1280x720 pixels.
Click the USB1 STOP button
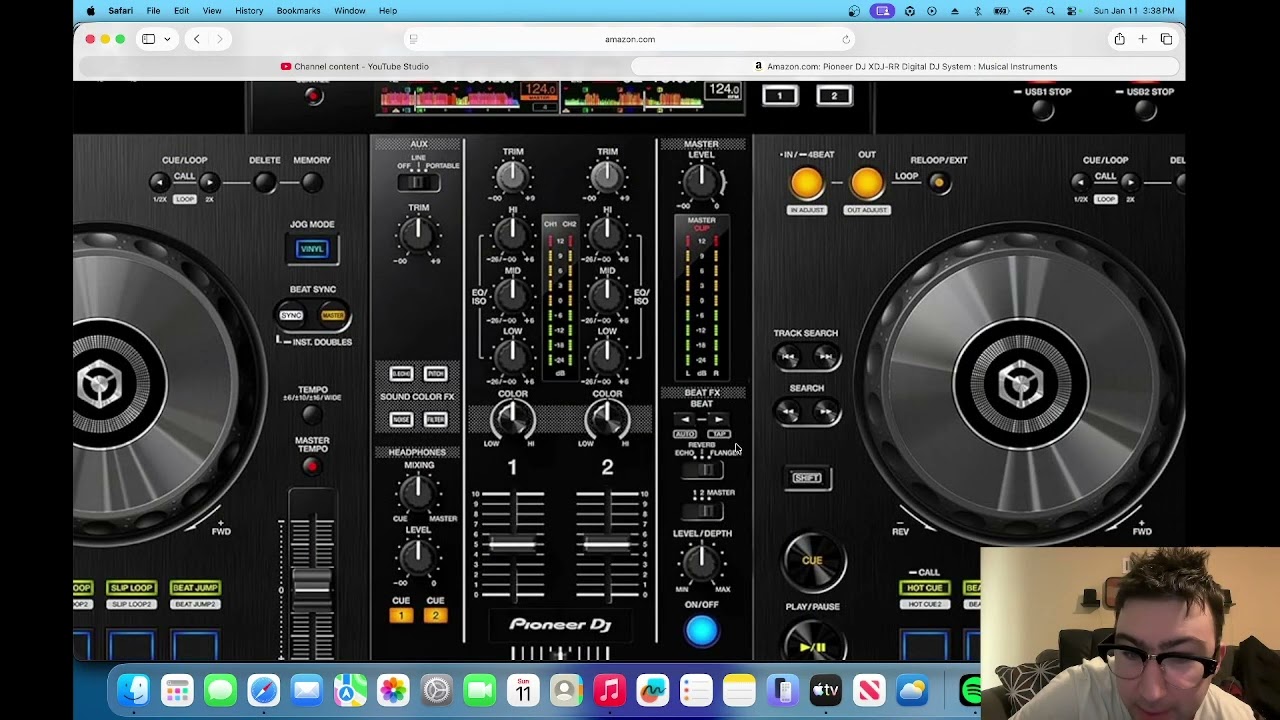coord(1043,111)
